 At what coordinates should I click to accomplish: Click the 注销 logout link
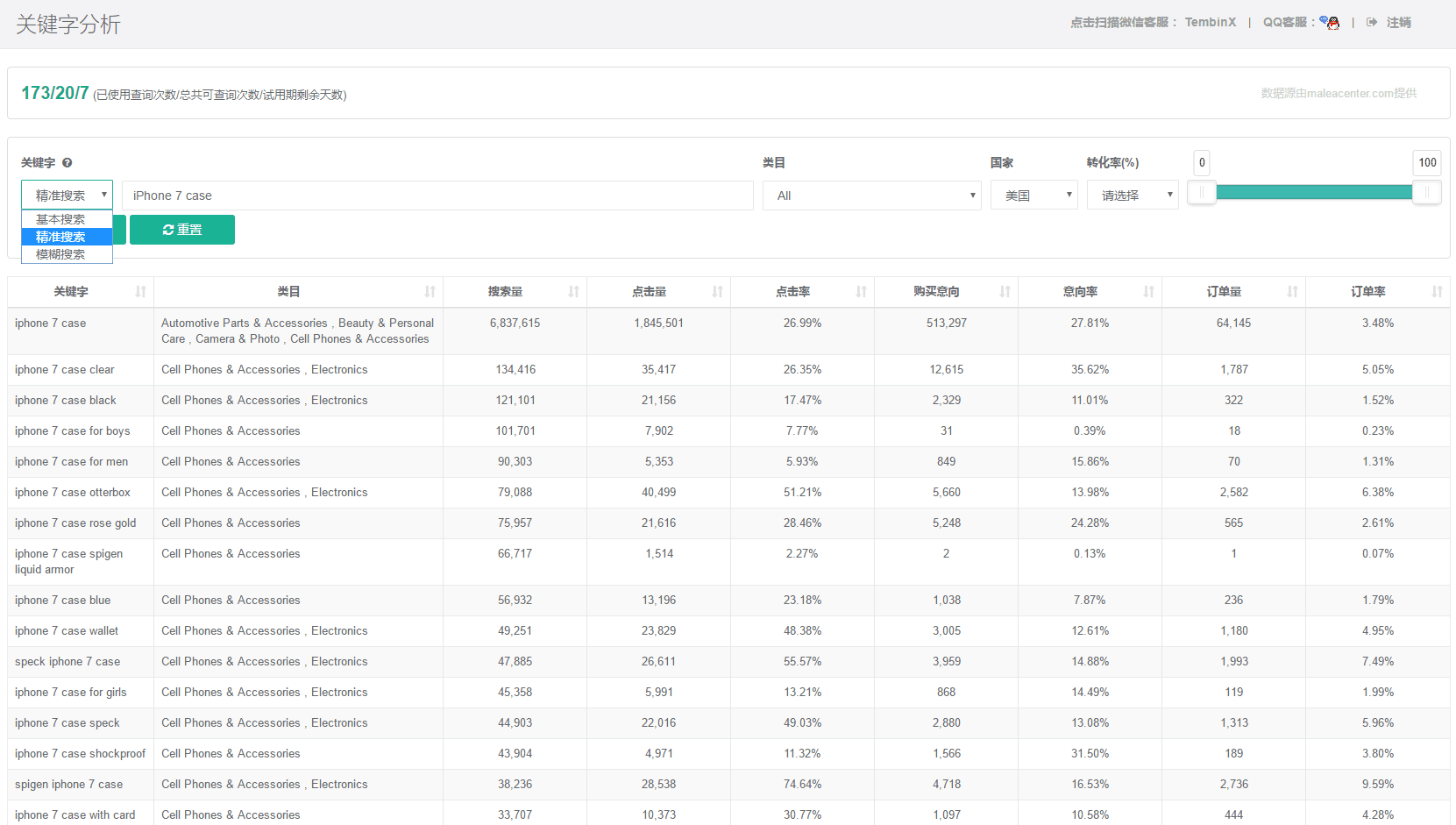(x=1397, y=23)
